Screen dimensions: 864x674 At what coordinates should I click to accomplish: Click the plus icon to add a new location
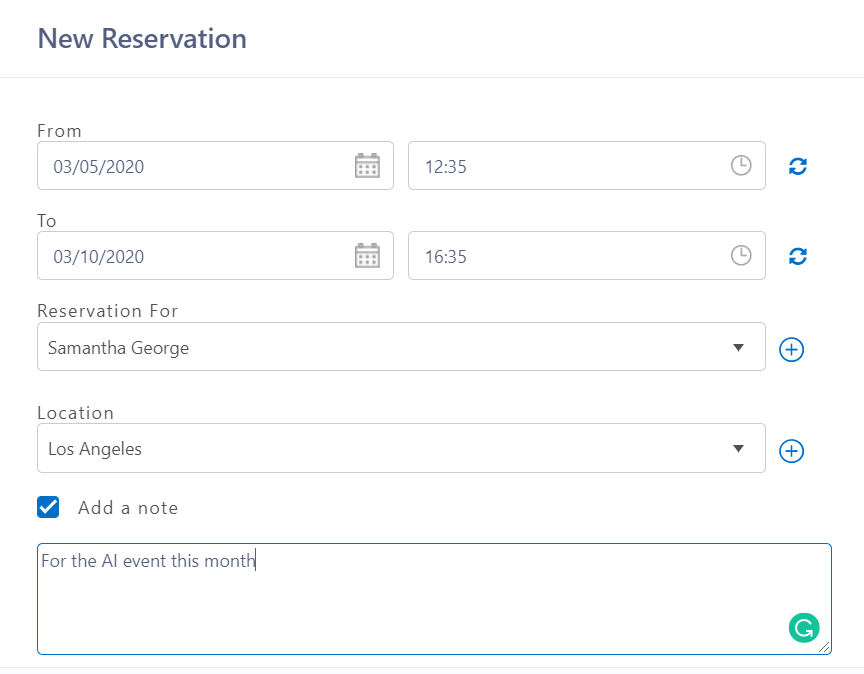[x=791, y=451]
